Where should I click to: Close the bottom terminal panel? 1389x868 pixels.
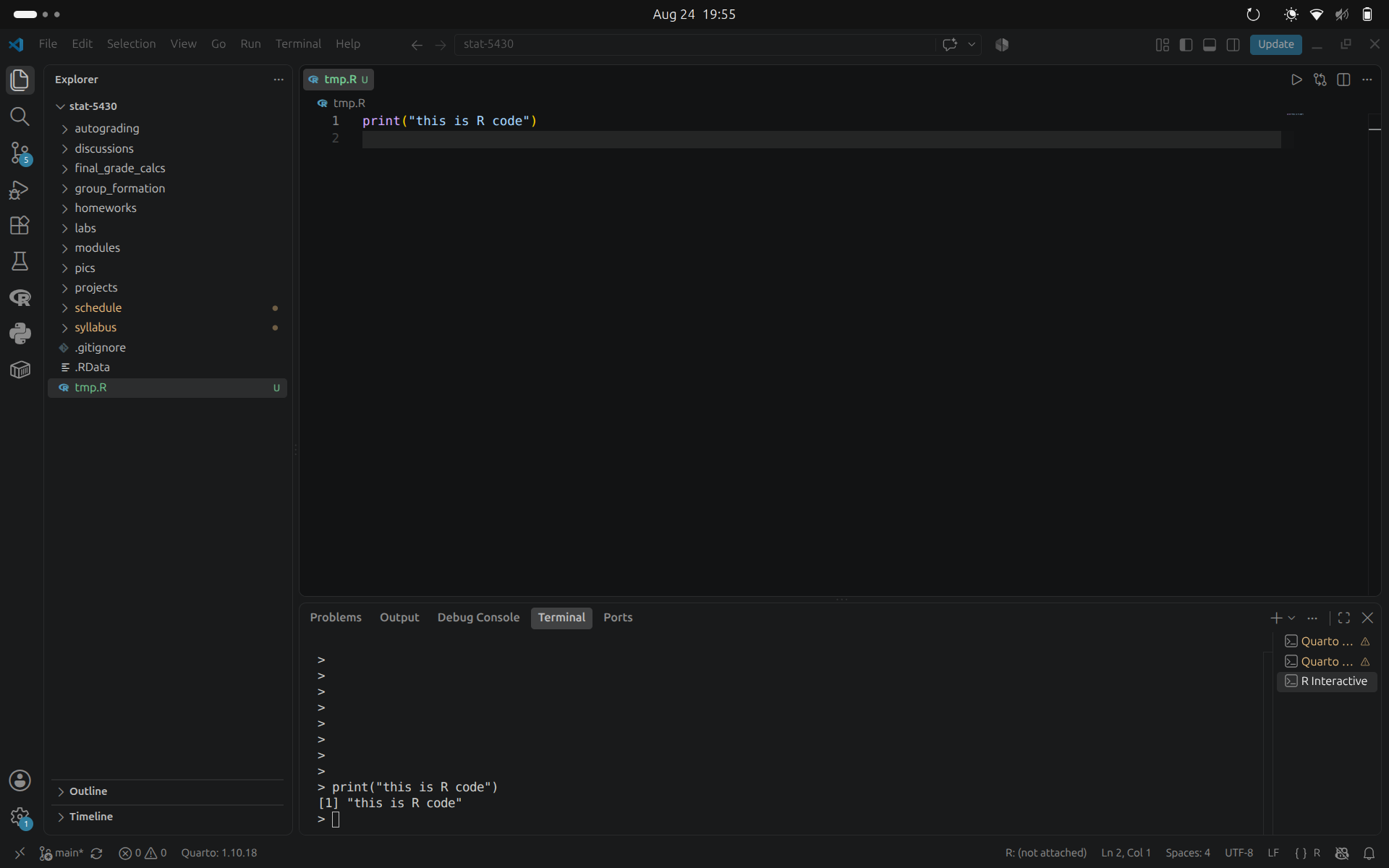pos(1367,618)
